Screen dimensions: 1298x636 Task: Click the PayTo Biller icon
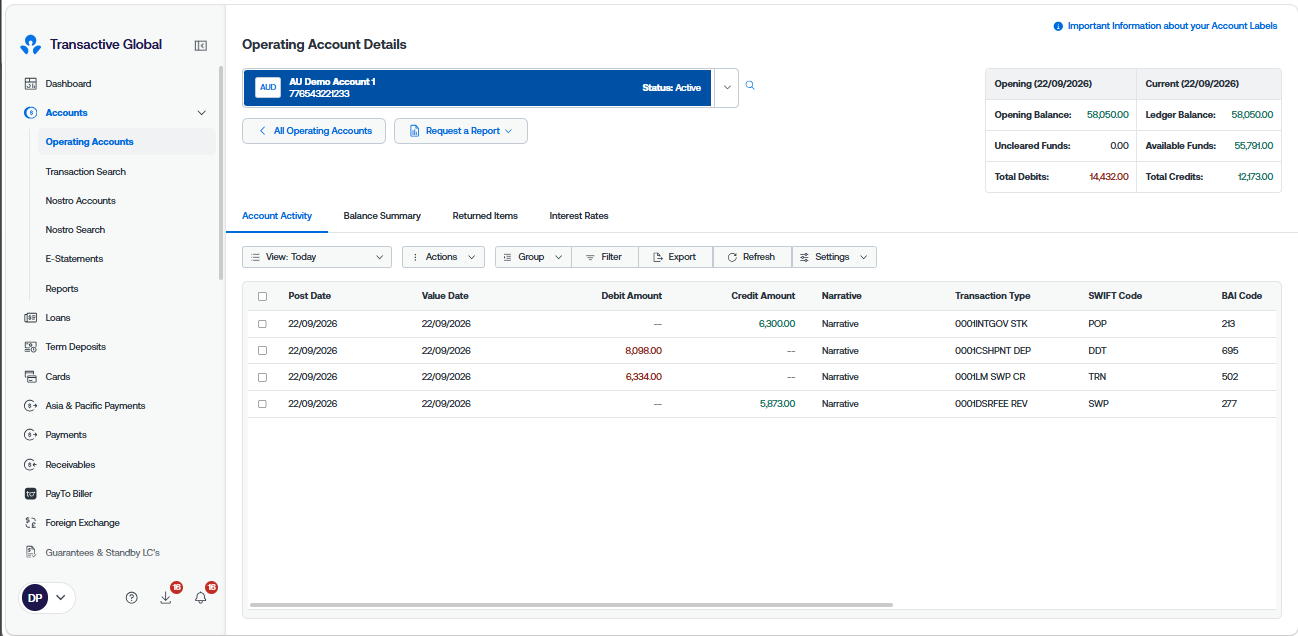pos(30,494)
